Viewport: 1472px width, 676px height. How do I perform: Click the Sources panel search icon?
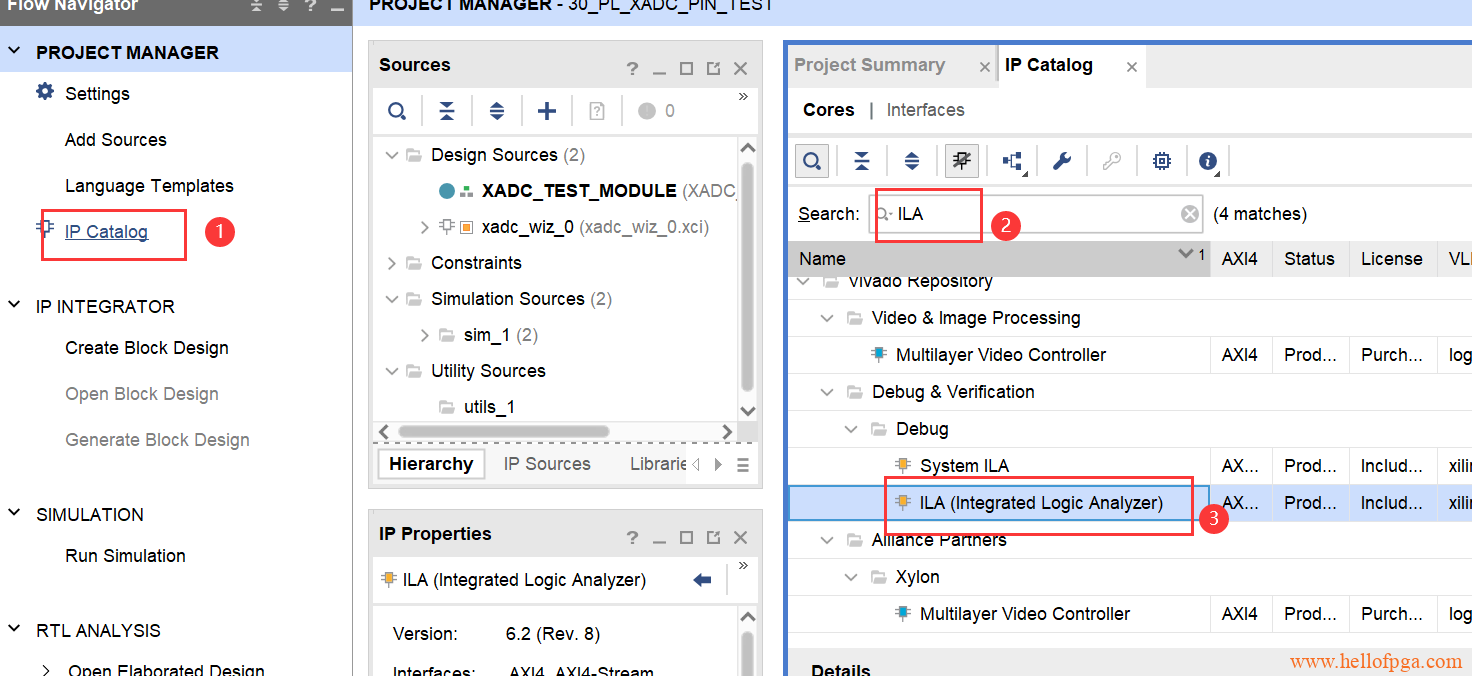(397, 111)
